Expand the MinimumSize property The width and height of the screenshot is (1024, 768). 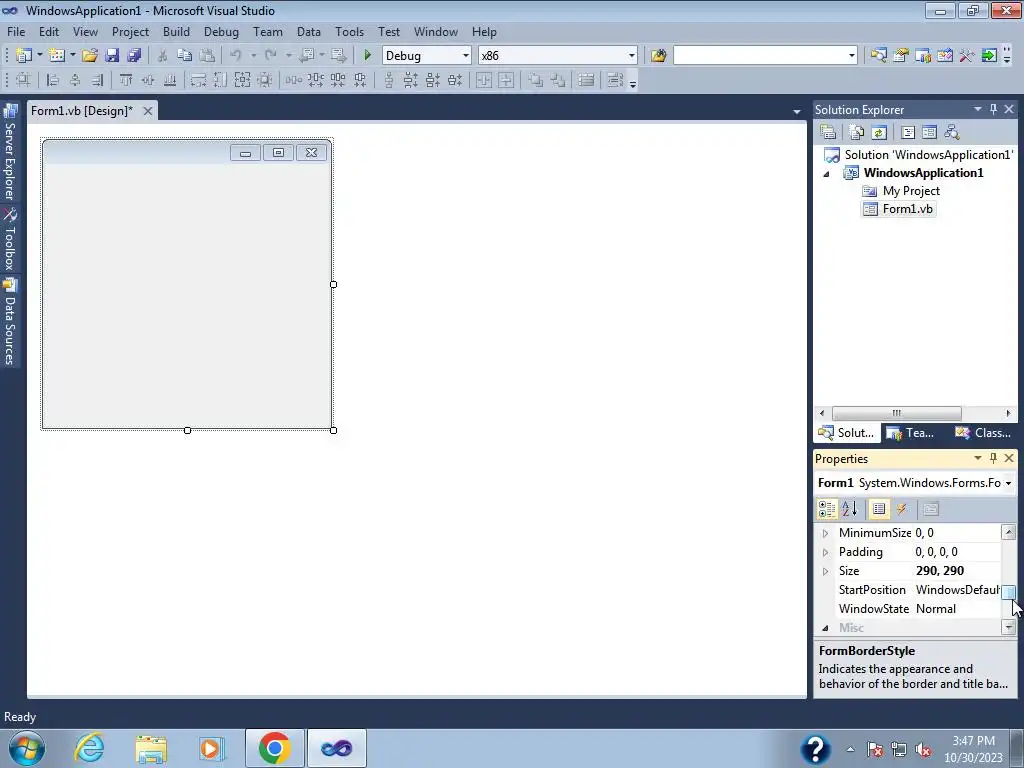click(x=825, y=534)
